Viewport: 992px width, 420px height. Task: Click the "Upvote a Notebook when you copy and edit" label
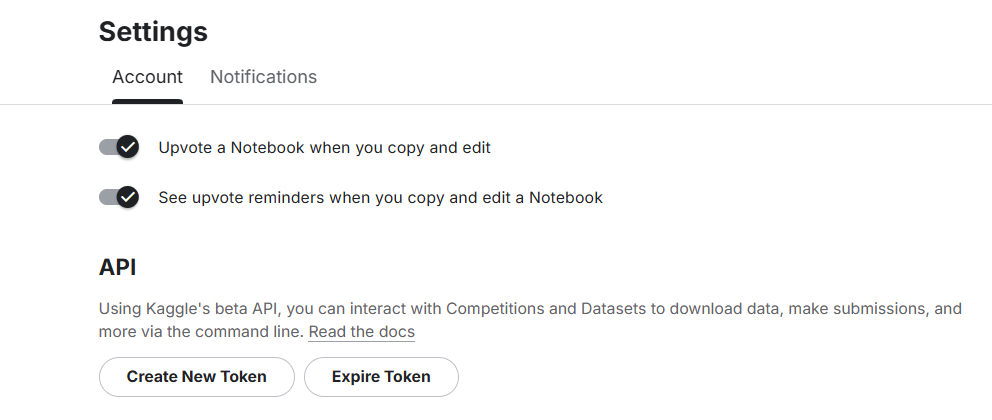tap(324, 148)
